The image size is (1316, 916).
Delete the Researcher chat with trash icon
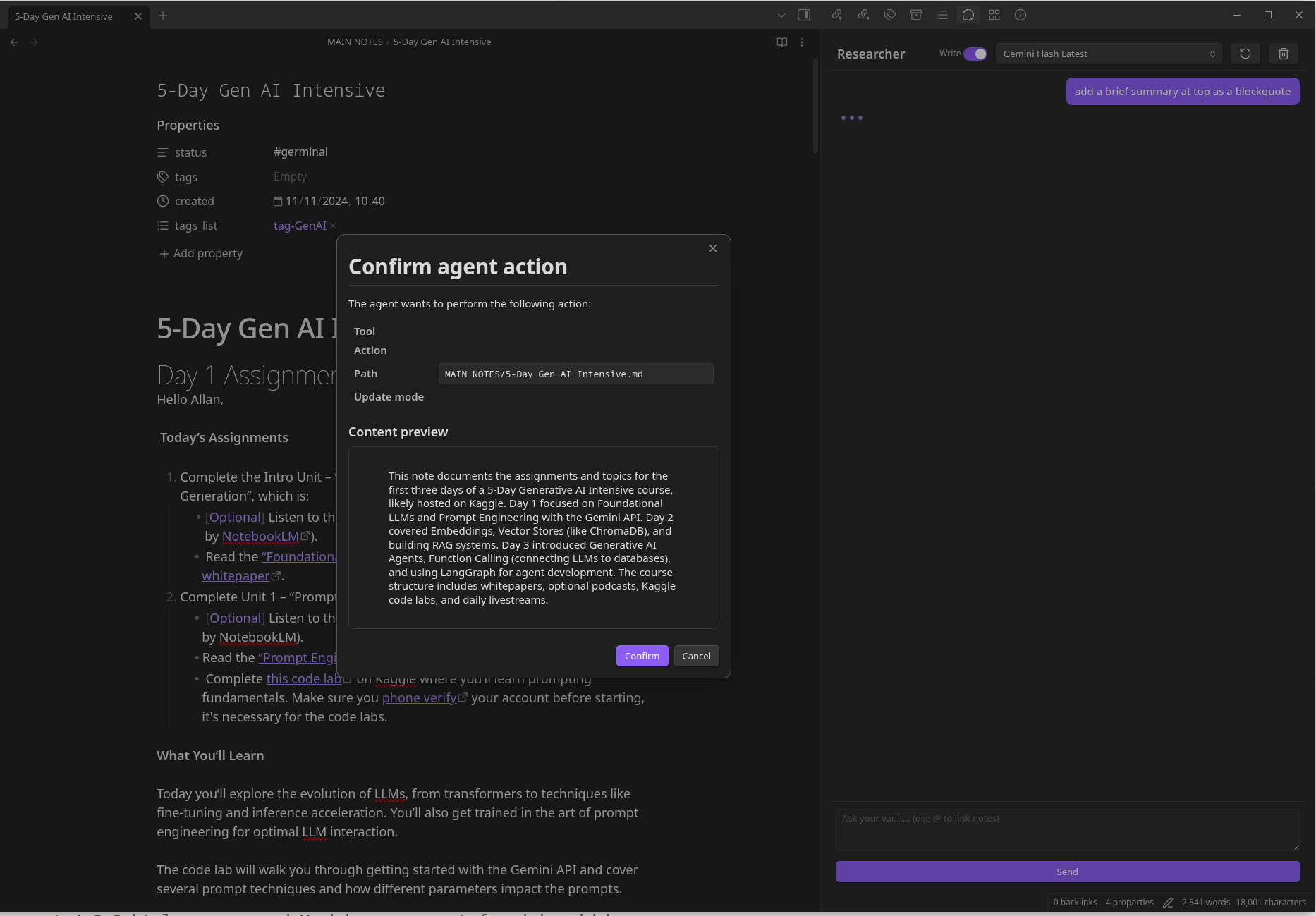click(x=1284, y=54)
